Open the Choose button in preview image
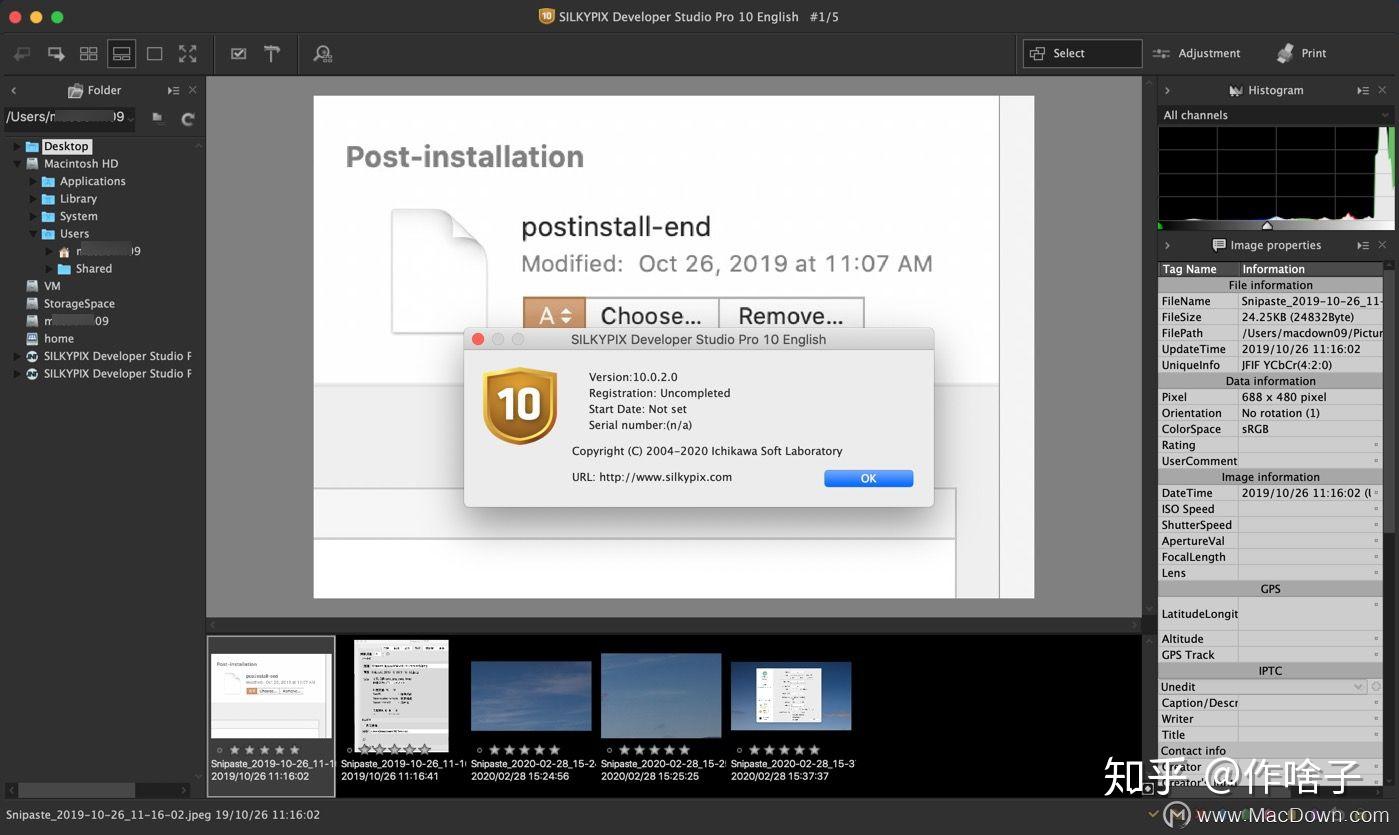Screen dimensions: 1399x835 pyautogui.click(x=650, y=316)
